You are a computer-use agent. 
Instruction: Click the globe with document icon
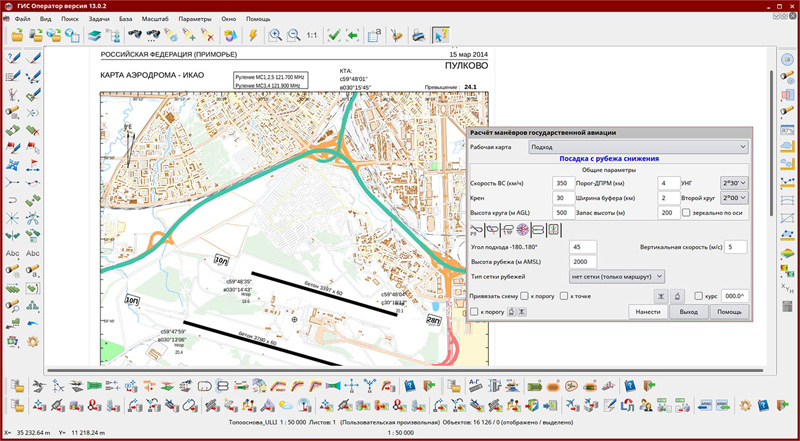tap(72, 35)
